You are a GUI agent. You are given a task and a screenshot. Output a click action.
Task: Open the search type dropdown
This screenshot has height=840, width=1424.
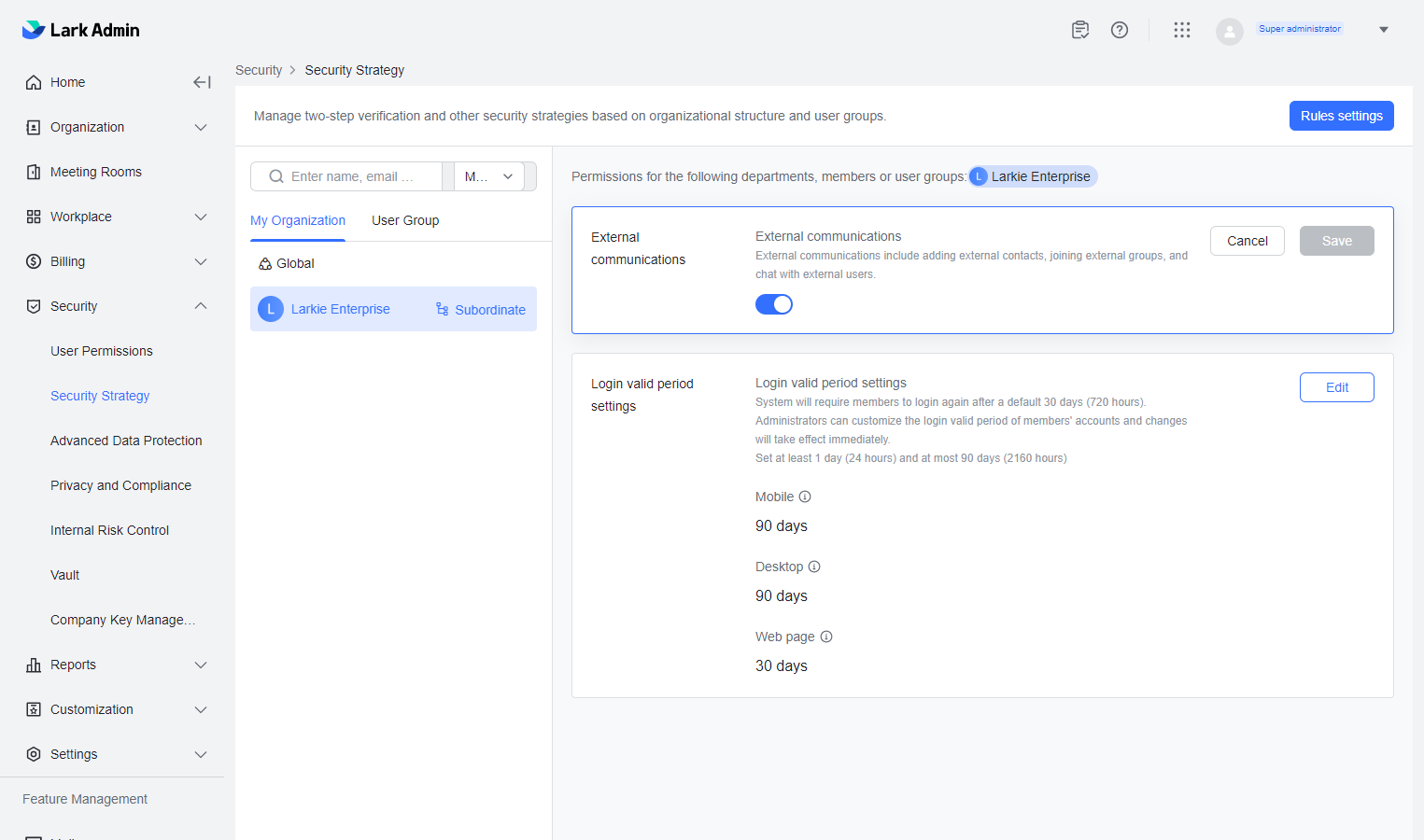(489, 176)
